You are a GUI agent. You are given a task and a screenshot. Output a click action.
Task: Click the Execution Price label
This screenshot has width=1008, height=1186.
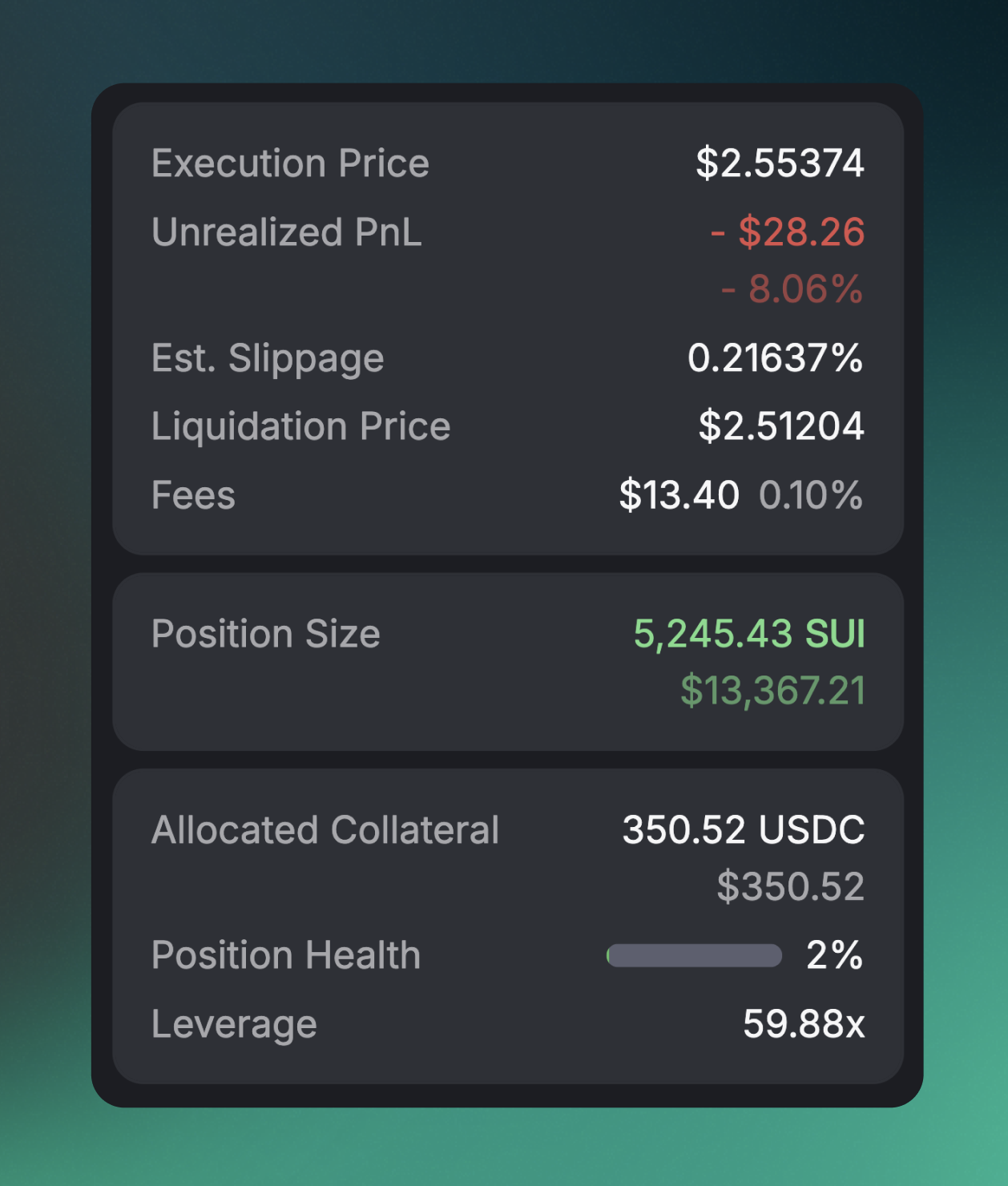290,163
